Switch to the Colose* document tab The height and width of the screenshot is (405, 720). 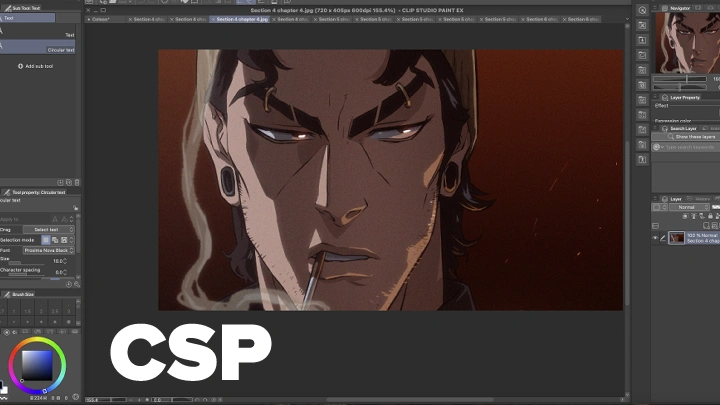coord(106,19)
